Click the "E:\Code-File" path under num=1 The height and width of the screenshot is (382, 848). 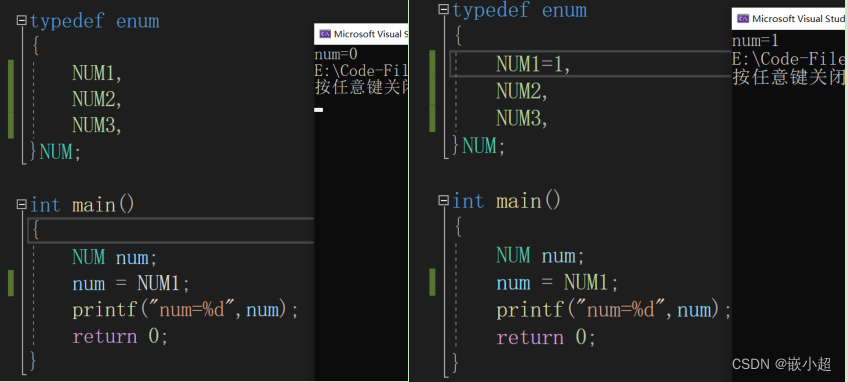tap(789, 58)
